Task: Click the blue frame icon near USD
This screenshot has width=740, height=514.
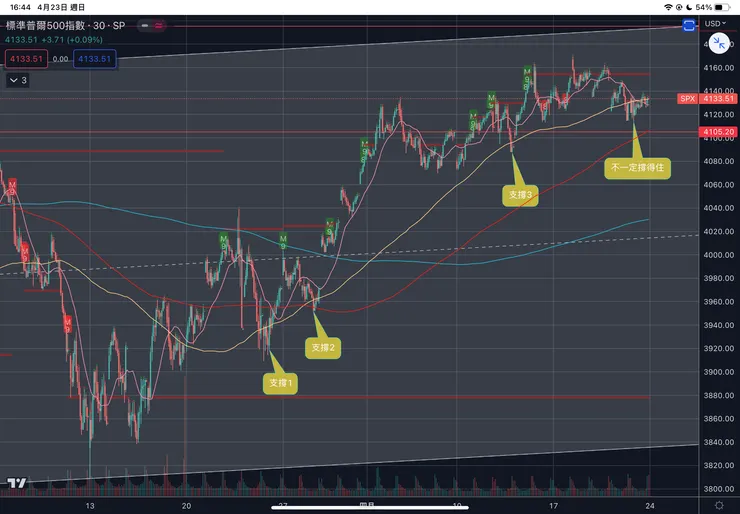Action: (x=689, y=25)
